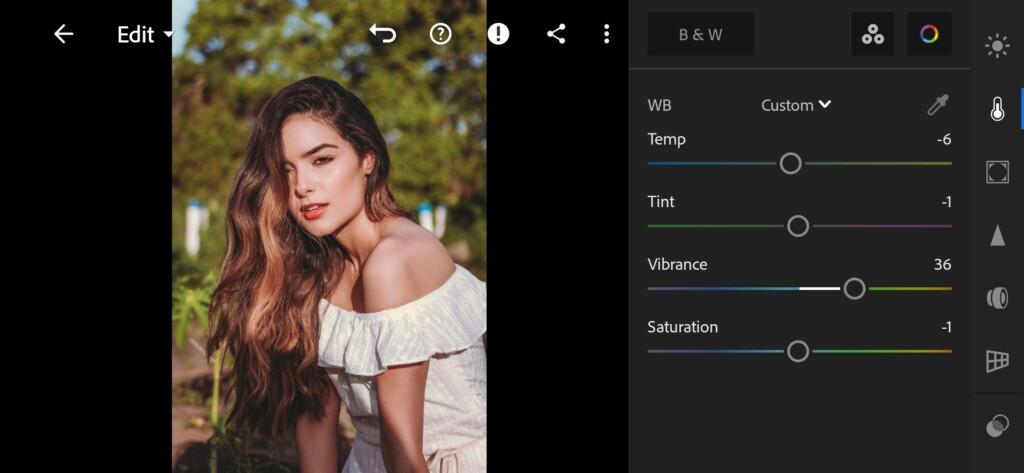
Task: Pick the white balance eyedropper
Action: click(938, 105)
